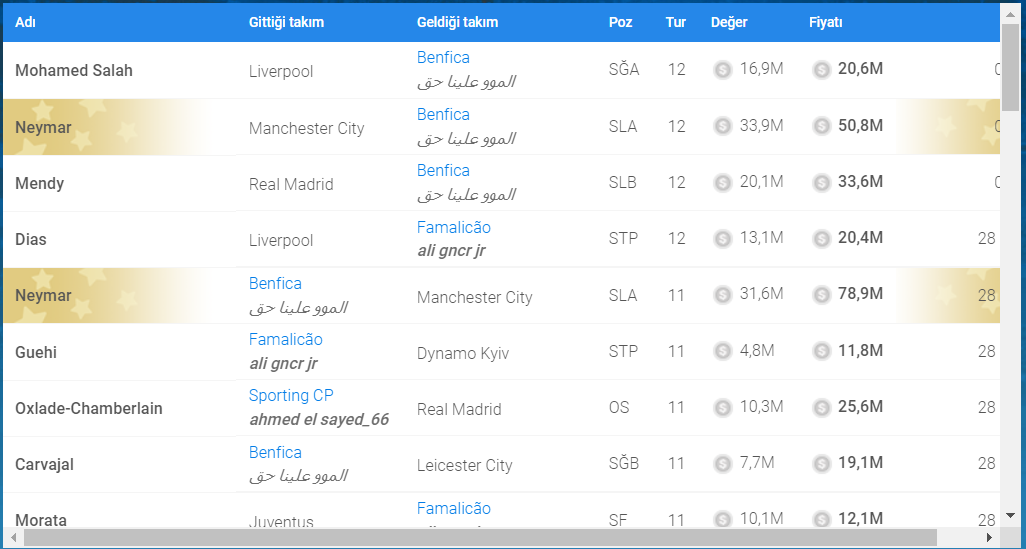The height and width of the screenshot is (549, 1026).
Task: Click coin icon next to 78,9M price
Action: pos(821,295)
